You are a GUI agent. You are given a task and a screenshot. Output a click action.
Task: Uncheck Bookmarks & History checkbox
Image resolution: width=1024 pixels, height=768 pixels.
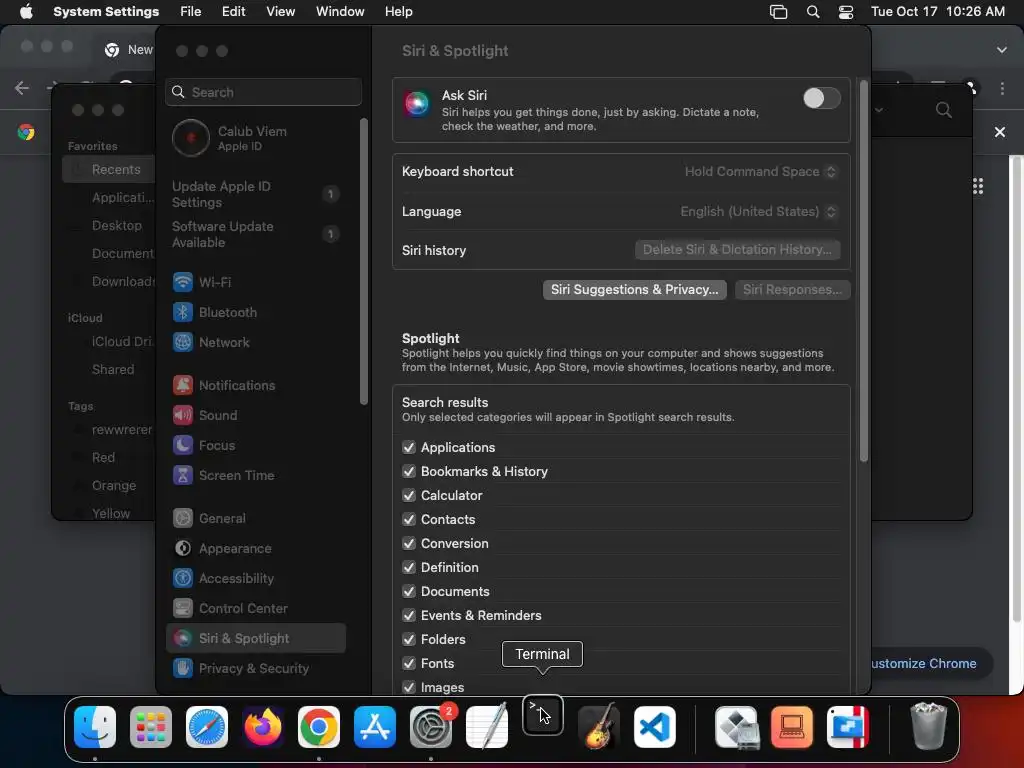click(409, 472)
